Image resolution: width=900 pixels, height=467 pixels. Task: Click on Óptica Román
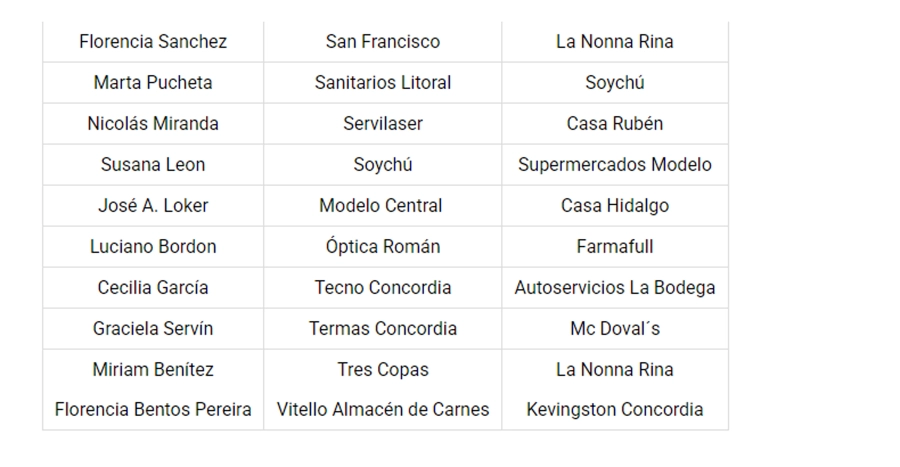coord(383,247)
